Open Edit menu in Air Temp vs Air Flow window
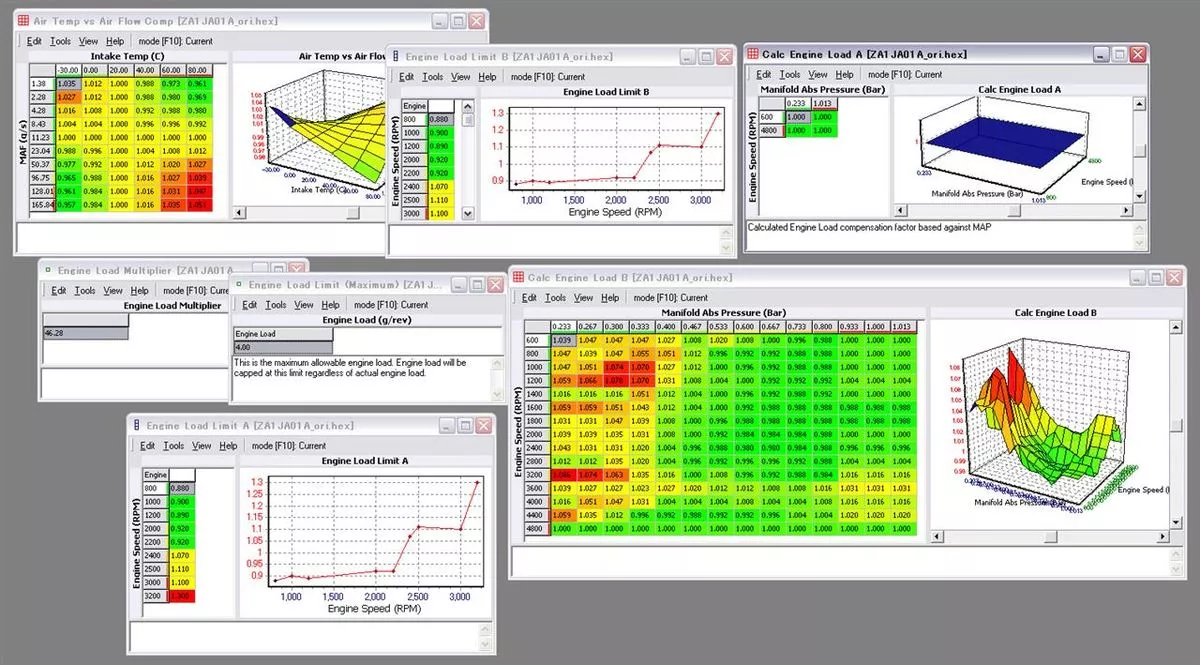Image resolution: width=1200 pixels, height=665 pixels. pyautogui.click(x=34, y=41)
